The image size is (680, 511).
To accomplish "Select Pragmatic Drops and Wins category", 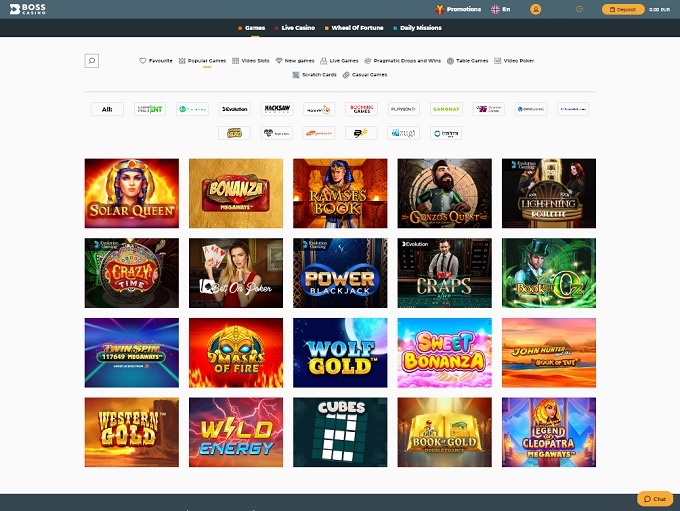I will (402, 61).
